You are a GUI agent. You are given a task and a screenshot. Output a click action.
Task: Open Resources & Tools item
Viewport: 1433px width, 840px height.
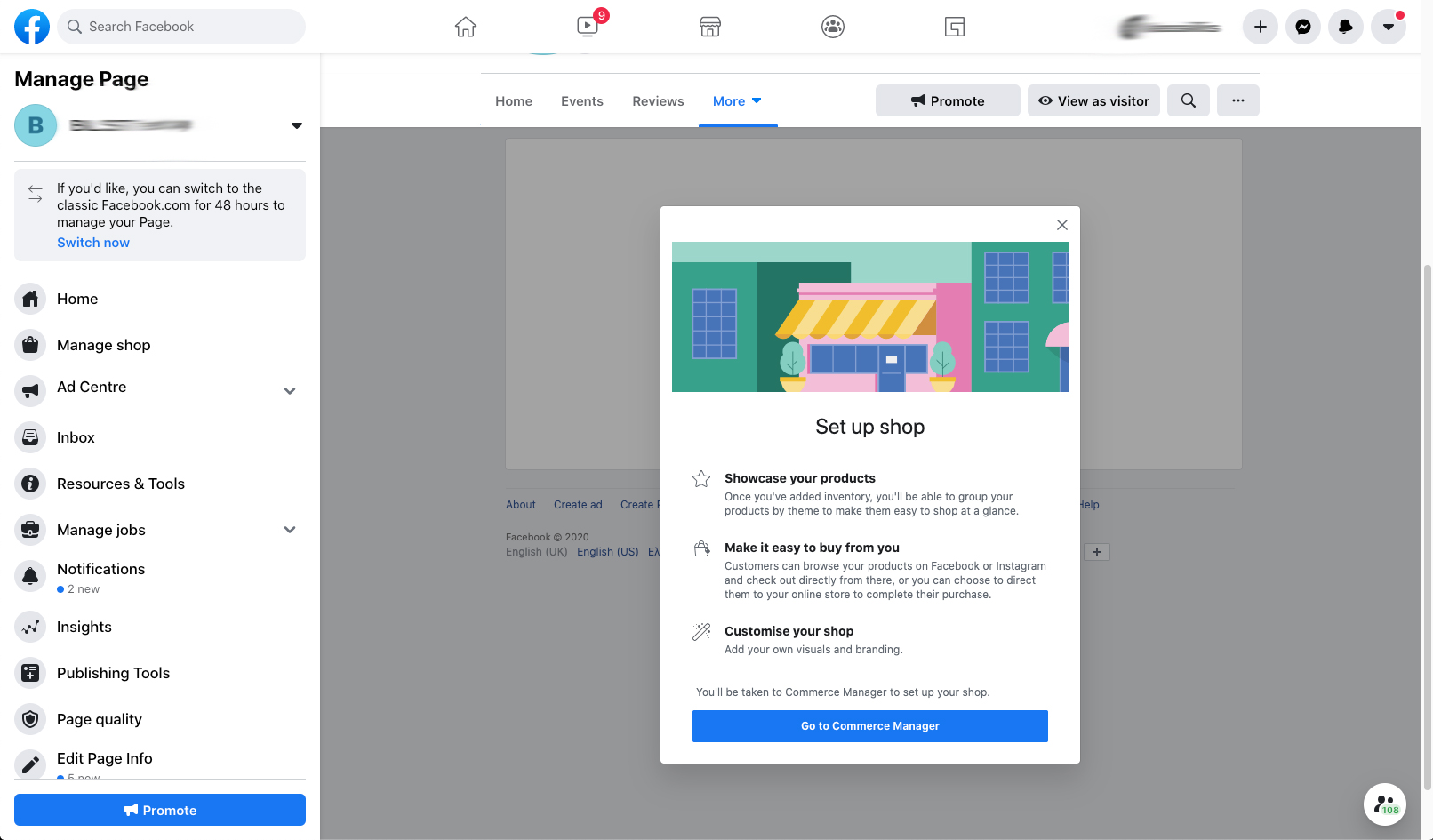pos(160,484)
